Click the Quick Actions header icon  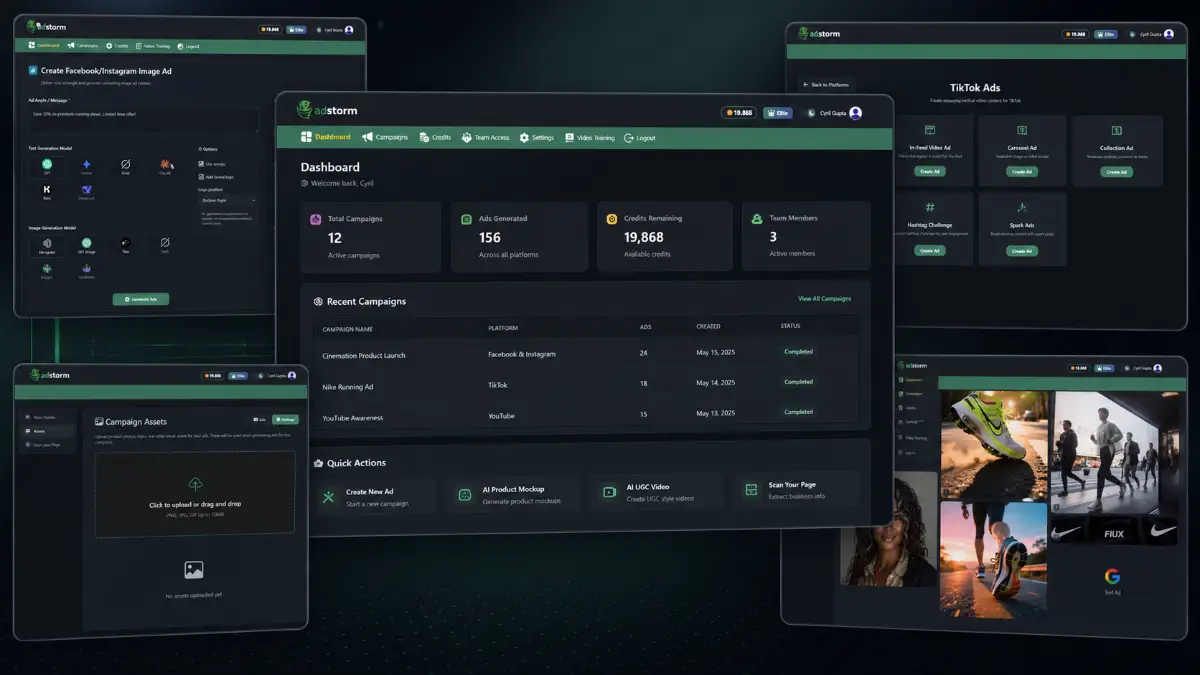tap(318, 463)
